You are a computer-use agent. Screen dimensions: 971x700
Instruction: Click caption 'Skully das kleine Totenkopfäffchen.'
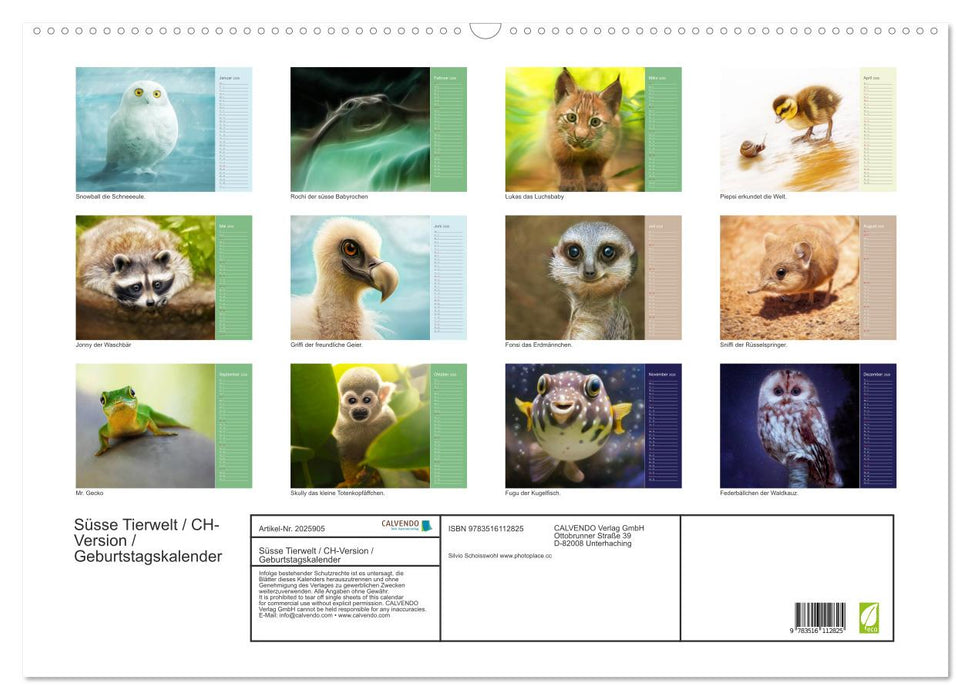click(337, 493)
